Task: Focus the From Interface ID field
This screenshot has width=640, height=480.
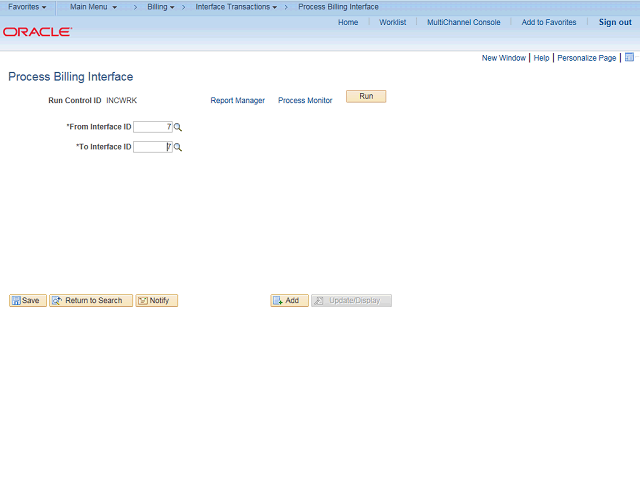Action: coord(153,127)
